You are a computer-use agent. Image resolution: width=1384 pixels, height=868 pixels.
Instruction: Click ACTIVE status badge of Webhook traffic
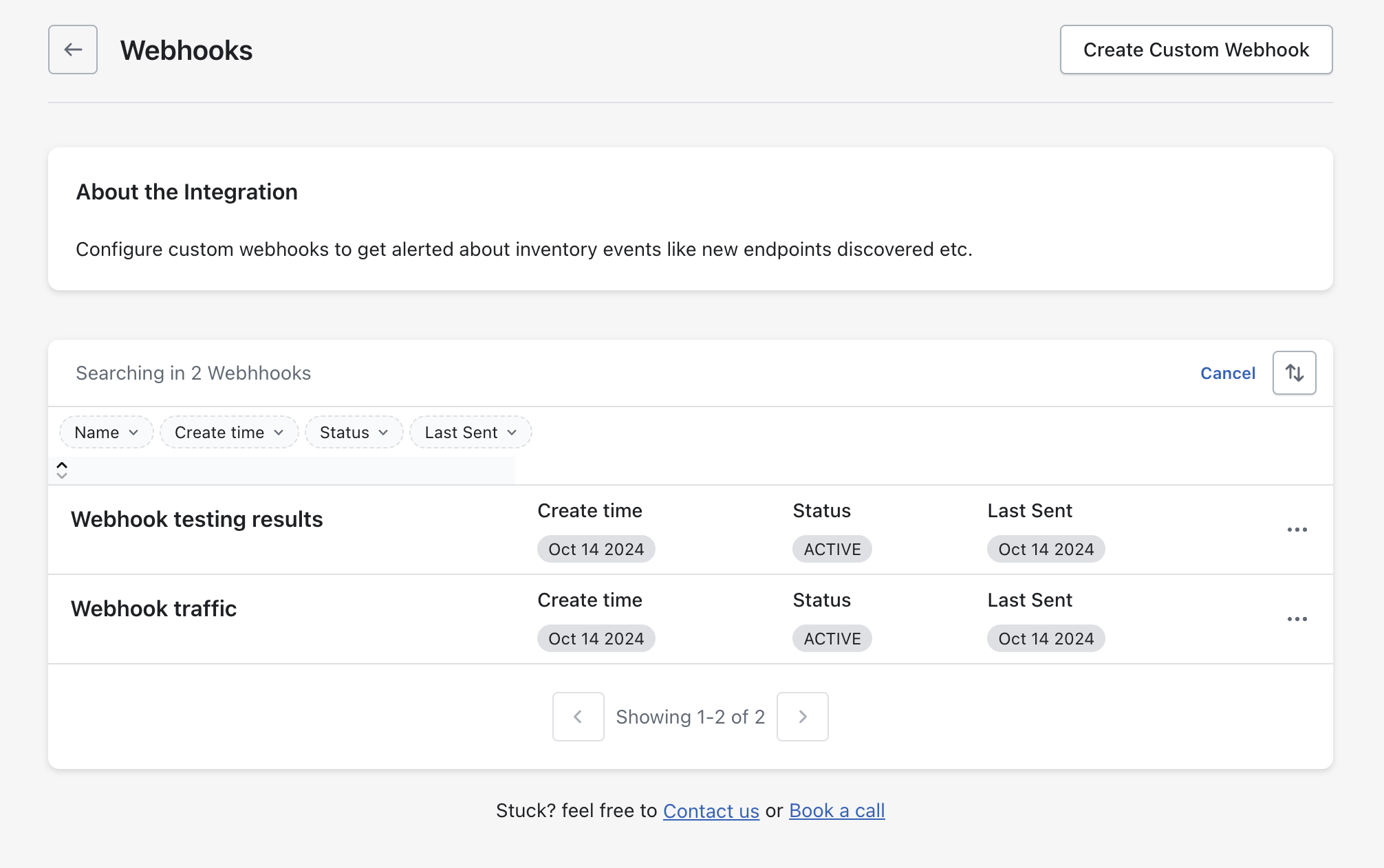tap(832, 639)
